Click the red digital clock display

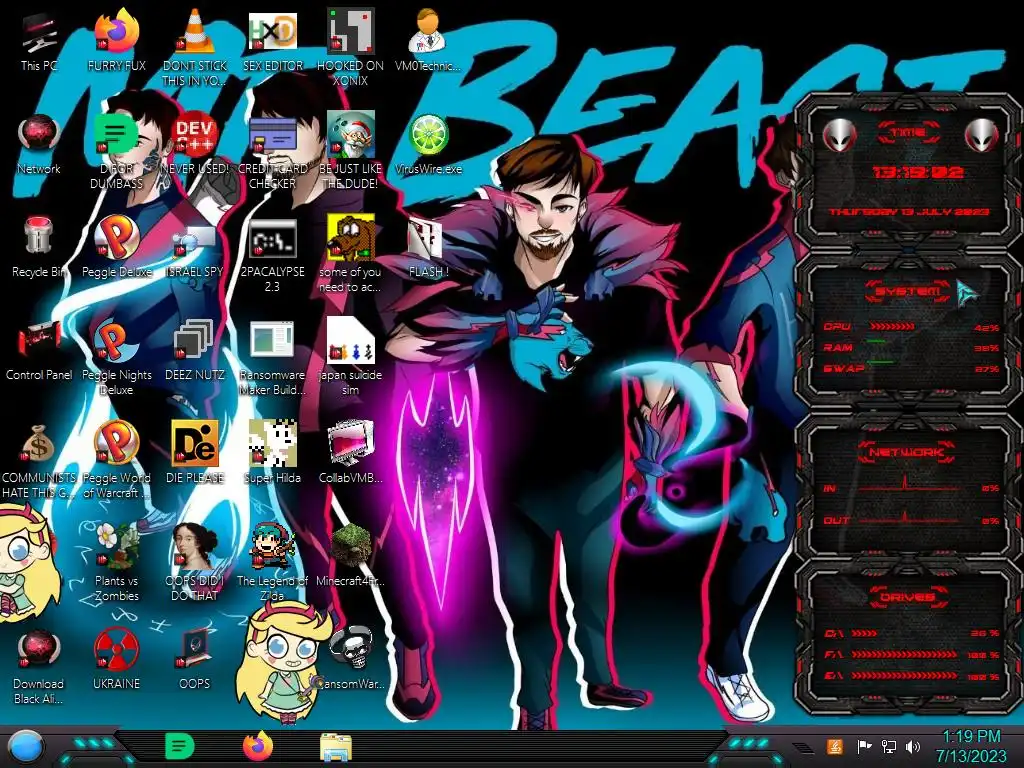918,172
